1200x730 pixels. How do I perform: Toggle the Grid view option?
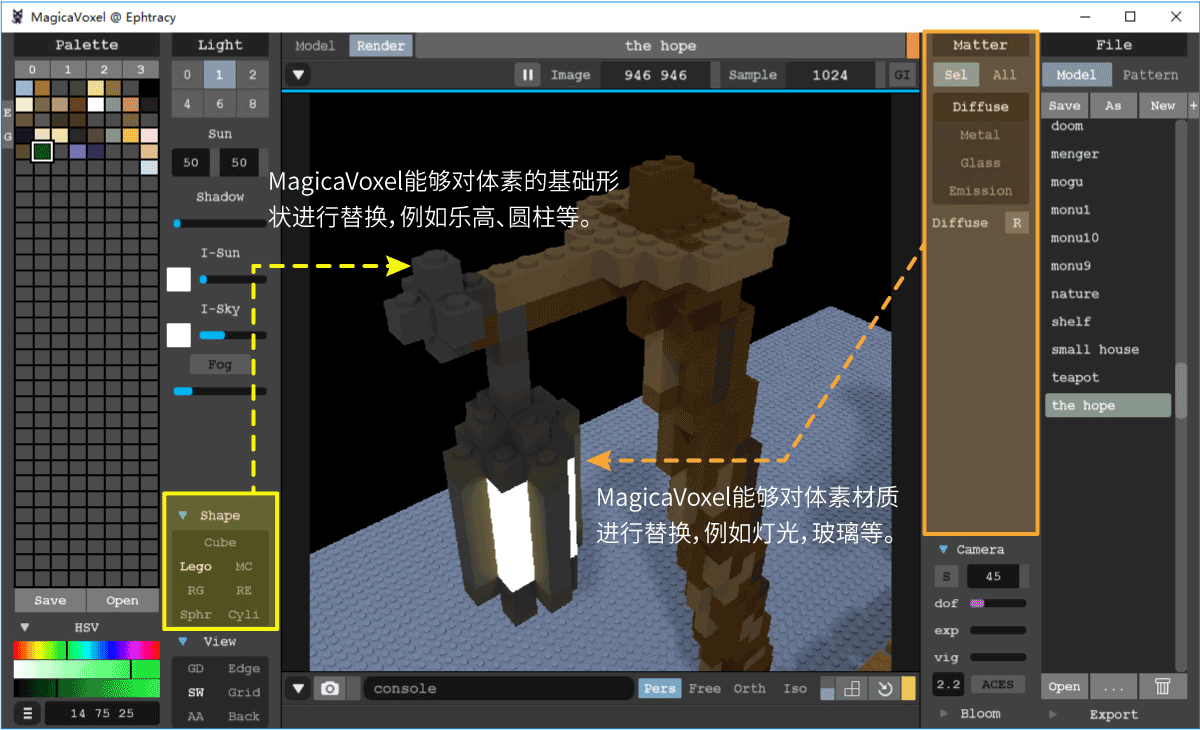pyautogui.click(x=243, y=692)
